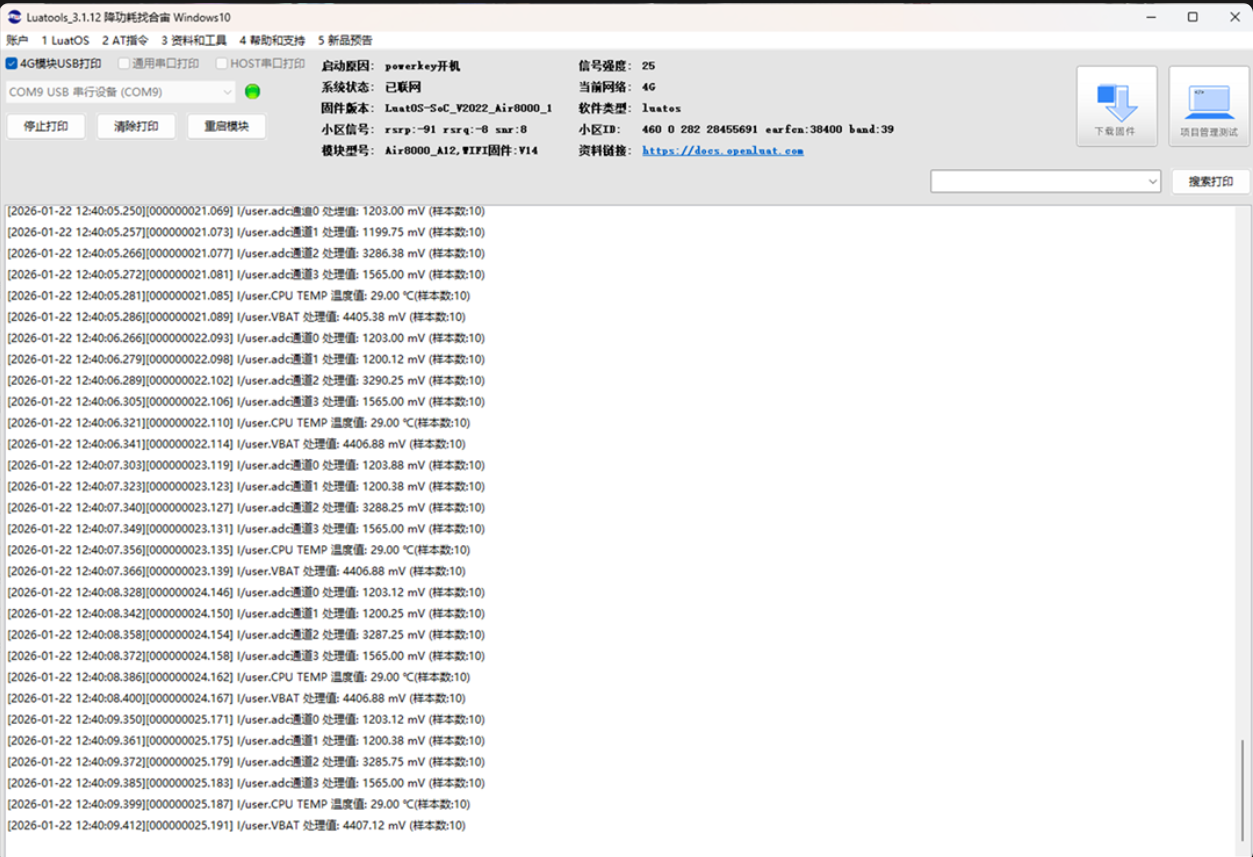The image size is (1253, 857).
Task: Toggle the 4G模块USB打印 checkbox
Action: coord(12,64)
